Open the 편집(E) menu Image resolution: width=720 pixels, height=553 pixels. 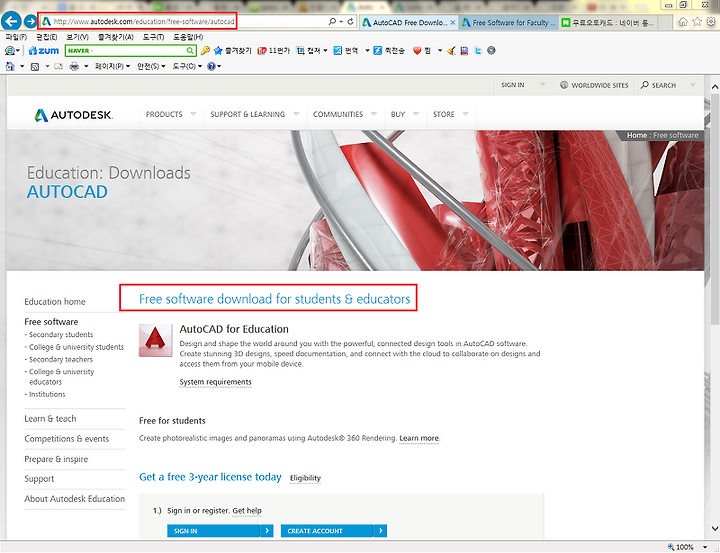(47, 37)
